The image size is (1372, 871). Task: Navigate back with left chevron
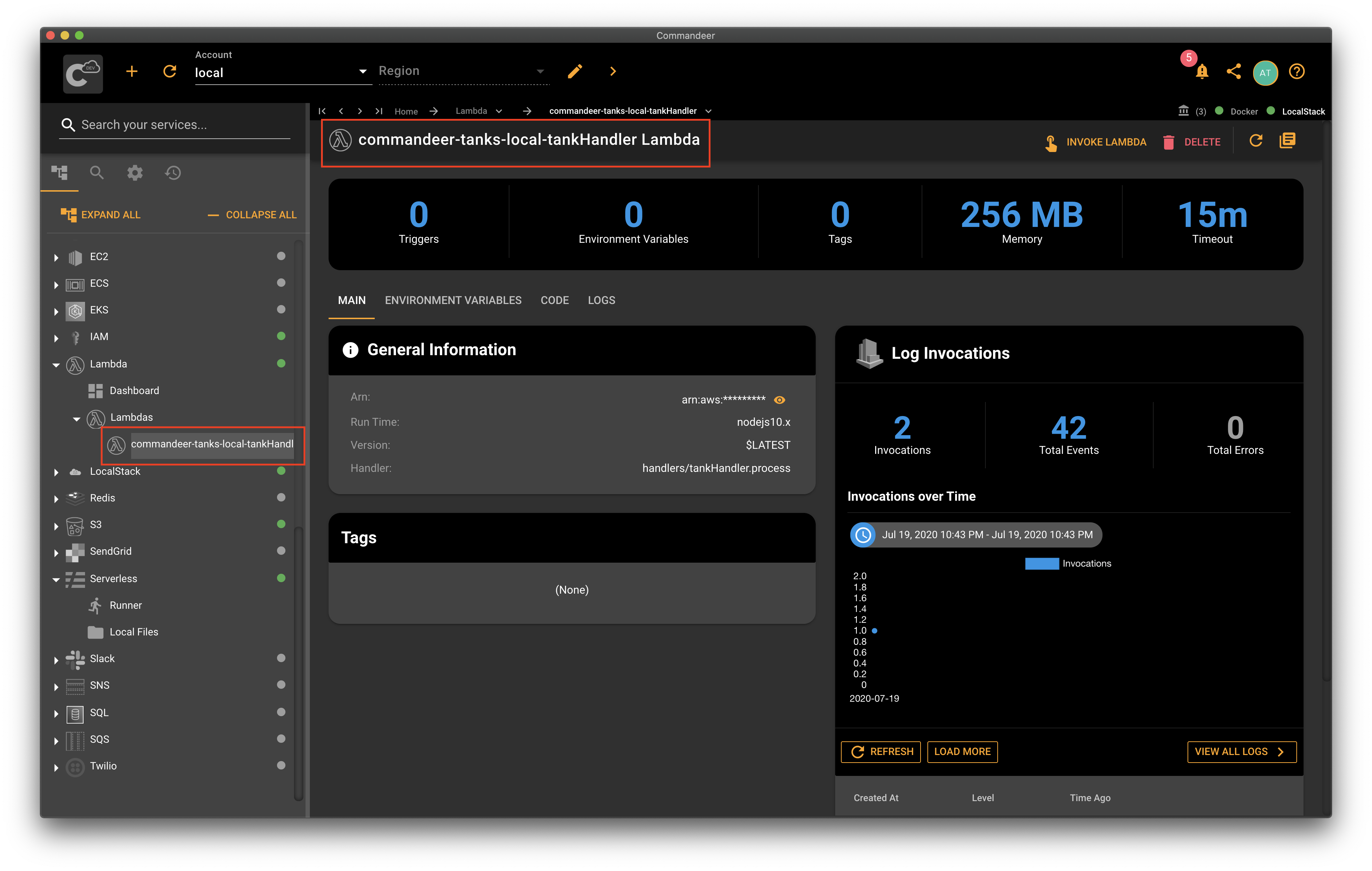pos(341,111)
